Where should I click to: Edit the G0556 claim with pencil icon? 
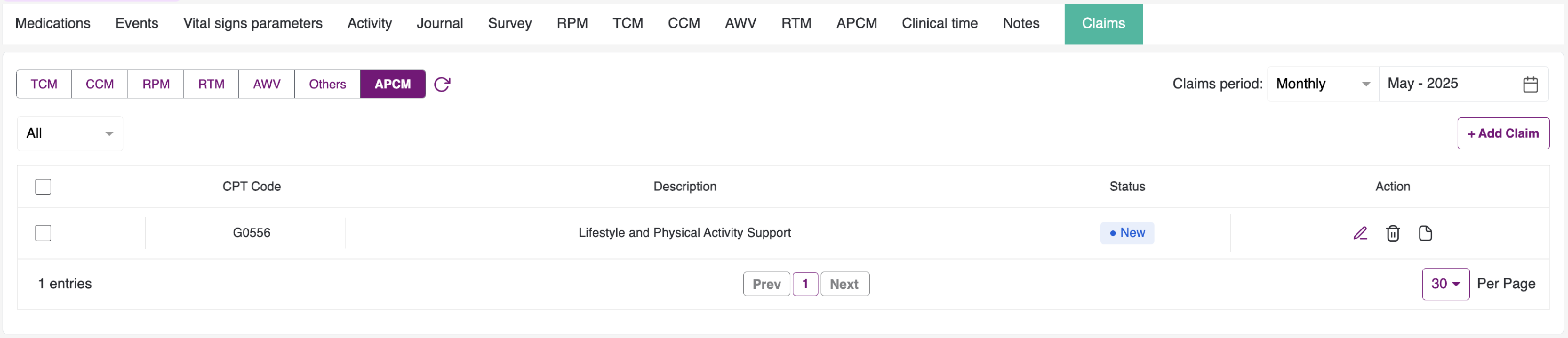tap(1360, 233)
